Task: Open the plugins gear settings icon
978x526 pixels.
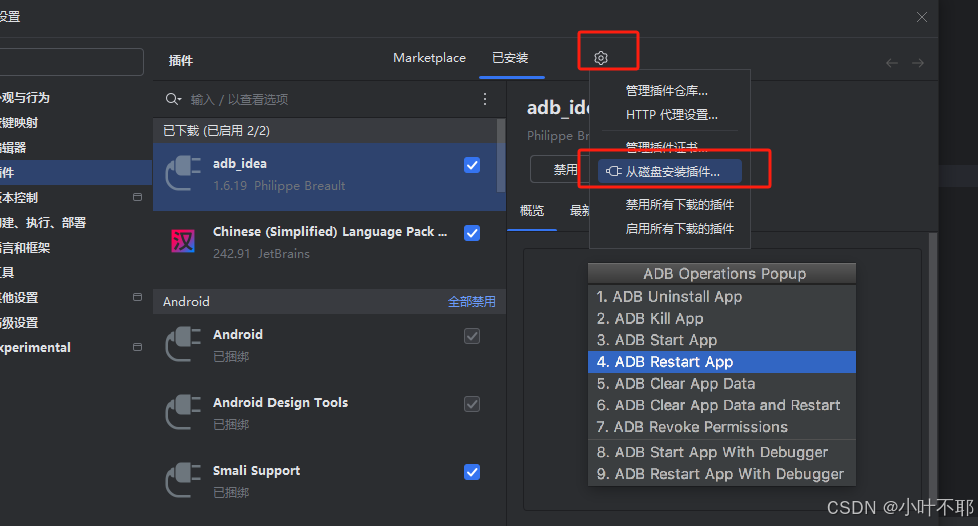Action: pyautogui.click(x=601, y=58)
